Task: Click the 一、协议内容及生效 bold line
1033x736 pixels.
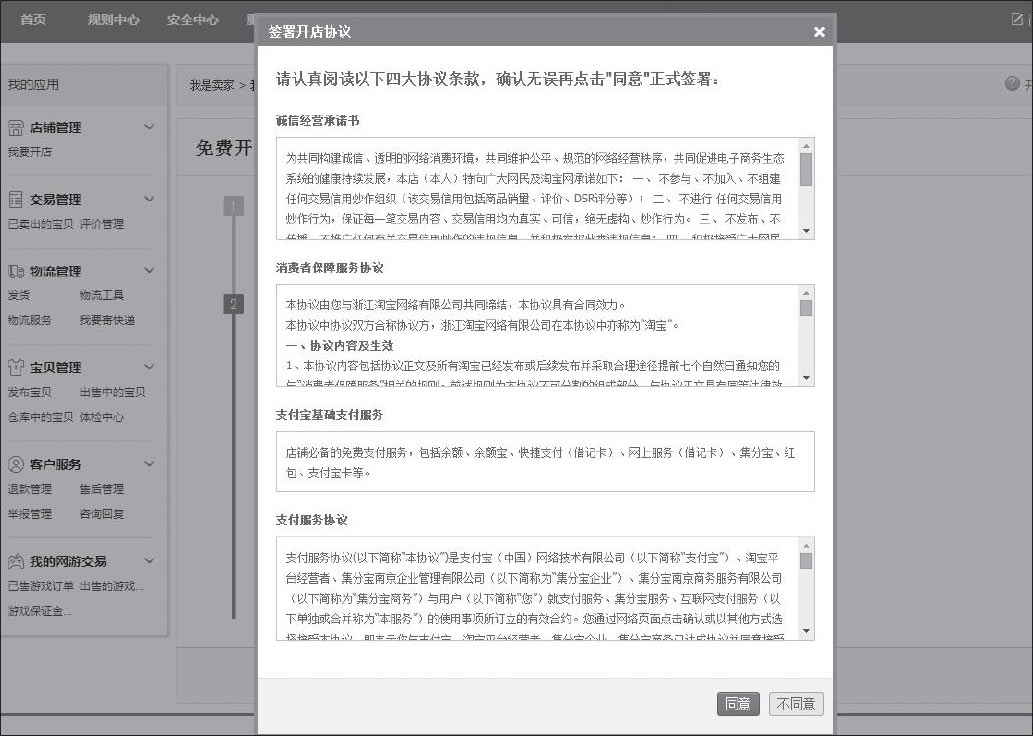Action: tap(339, 345)
